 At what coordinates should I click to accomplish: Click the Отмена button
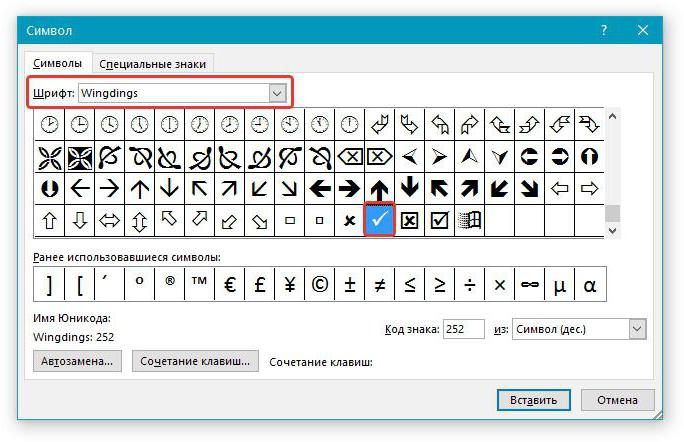618,400
